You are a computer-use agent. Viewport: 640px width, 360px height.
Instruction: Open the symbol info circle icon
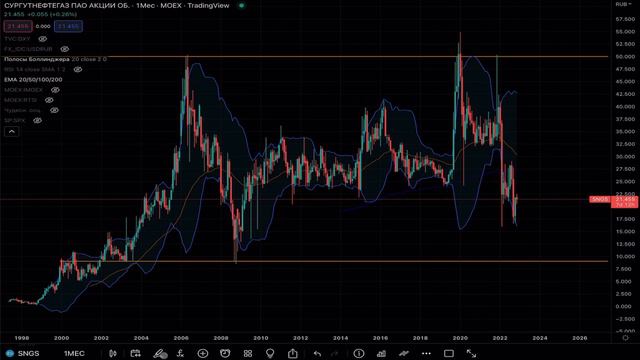coord(359,353)
